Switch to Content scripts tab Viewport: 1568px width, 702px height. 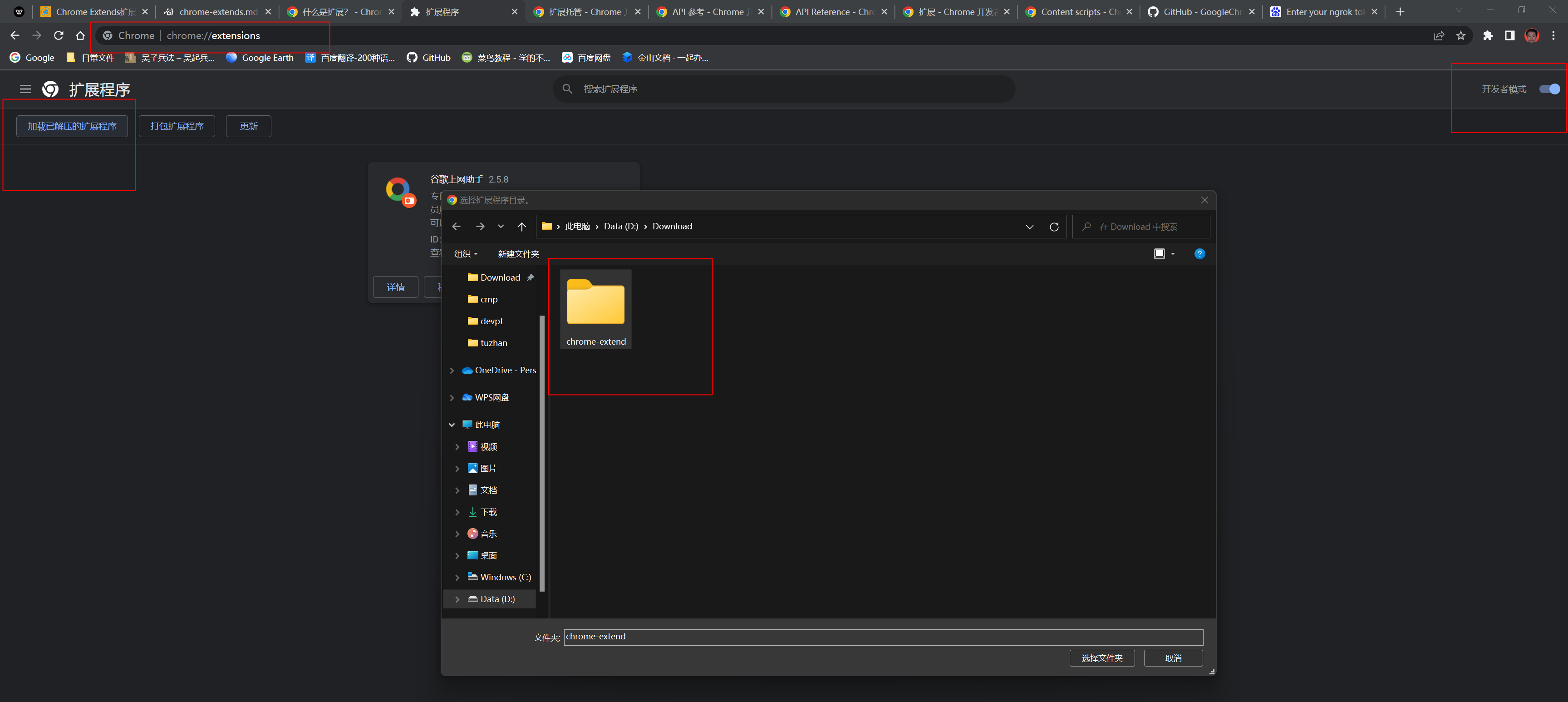pyautogui.click(x=1078, y=11)
